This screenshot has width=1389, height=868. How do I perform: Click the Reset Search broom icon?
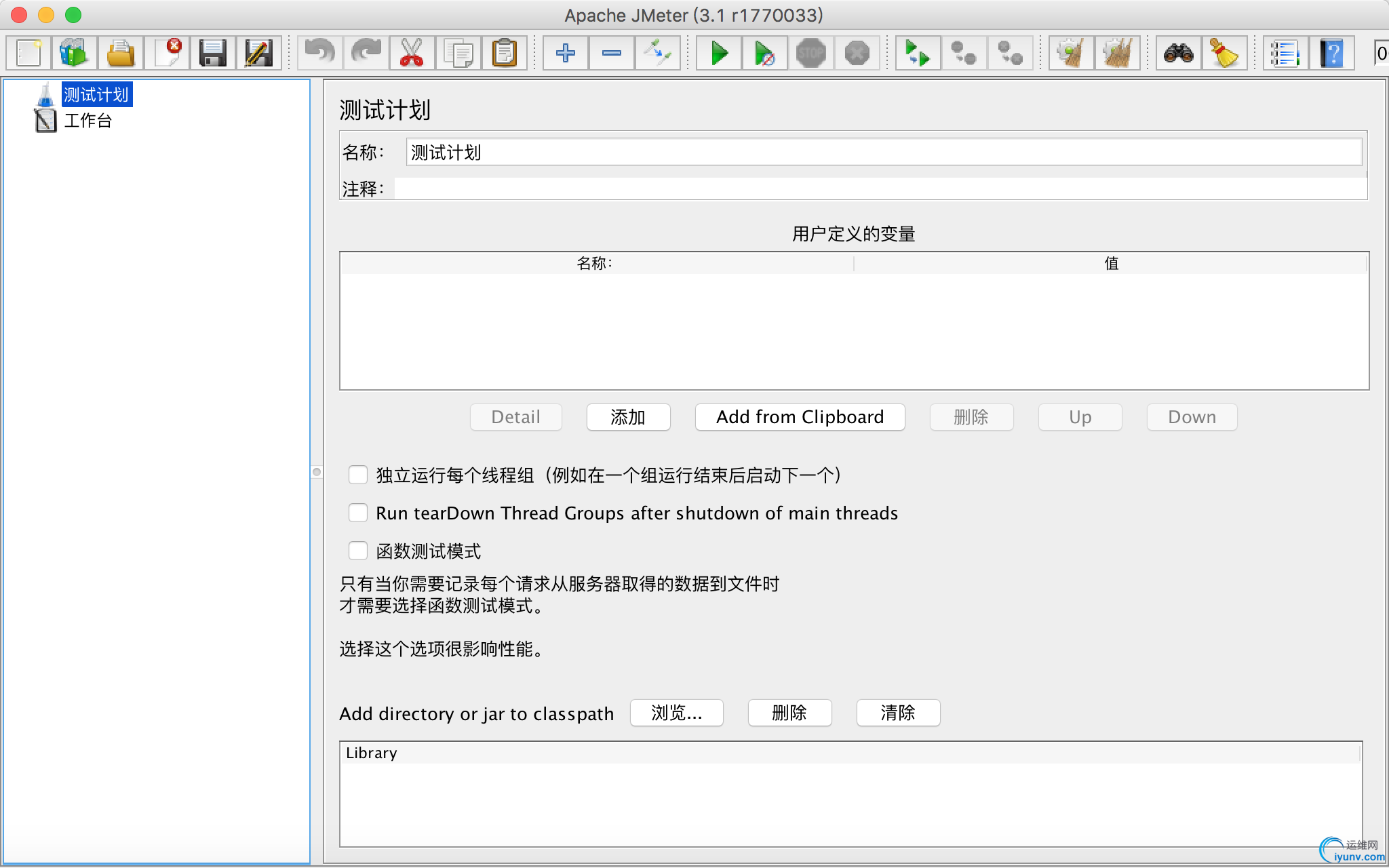(1225, 53)
